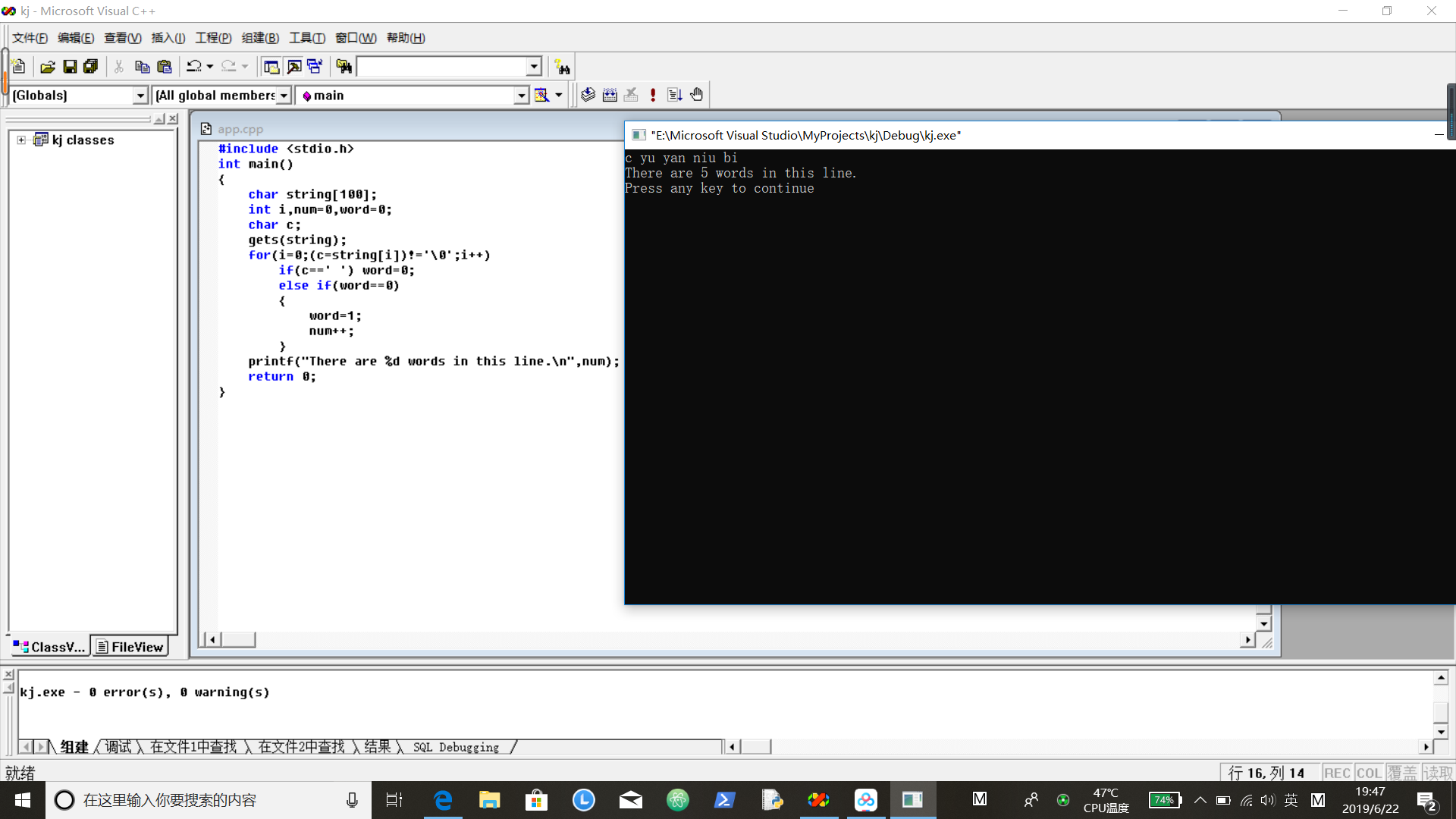Click the Save All icon
Screen dimensions: 1456x819
coord(91,67)
